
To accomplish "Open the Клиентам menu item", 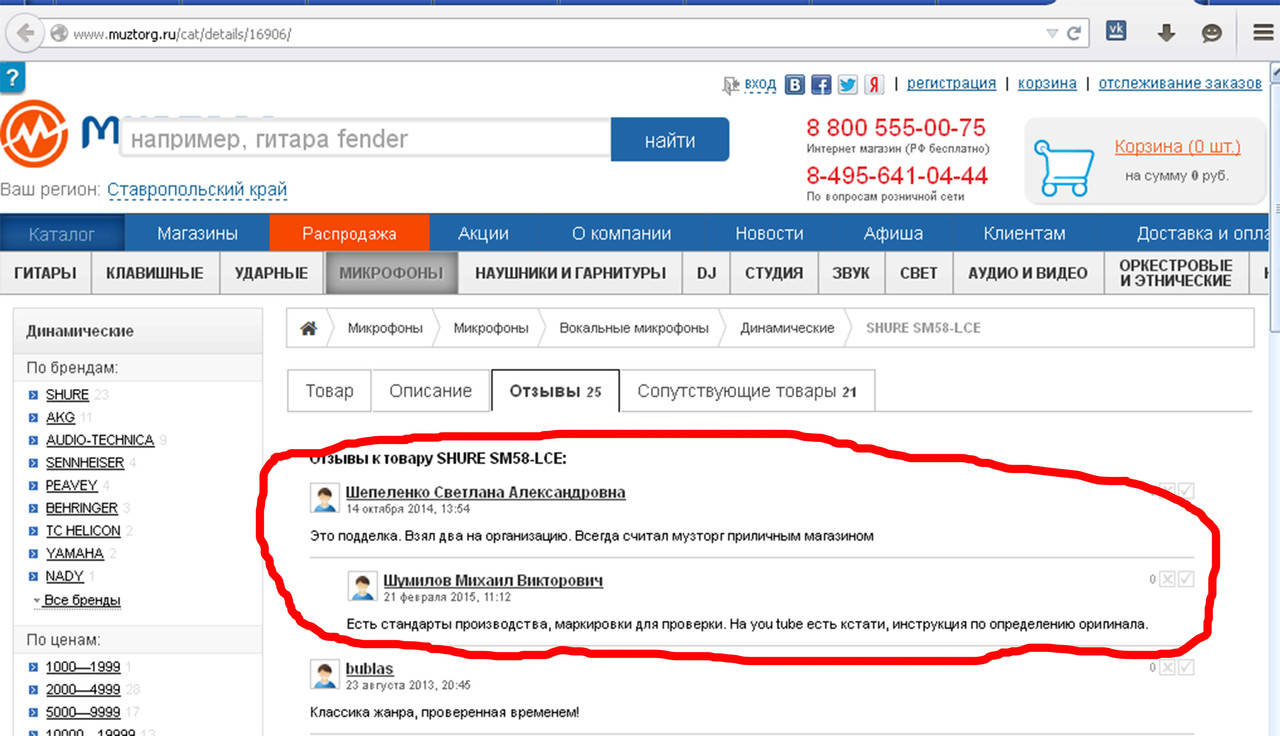I will [1024, 234].
